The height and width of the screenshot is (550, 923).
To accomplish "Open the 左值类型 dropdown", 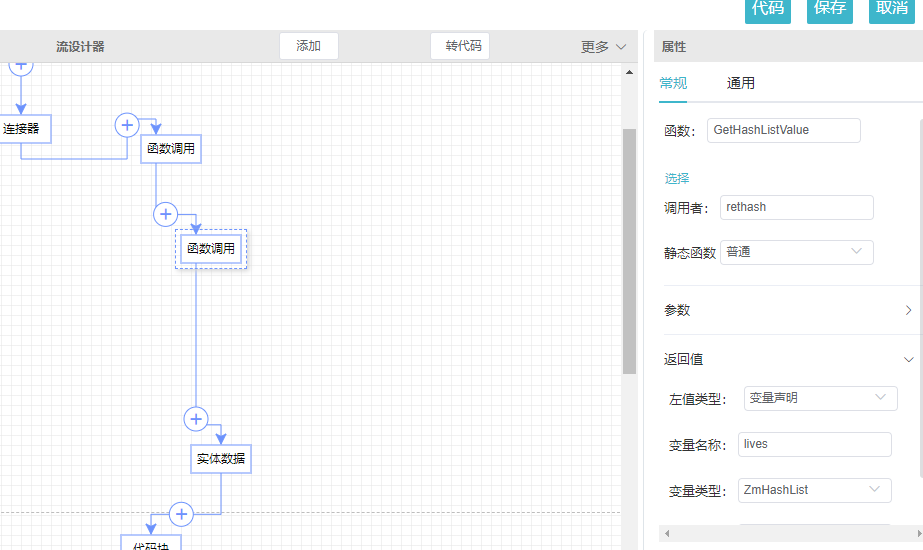I will coord(820,398).
